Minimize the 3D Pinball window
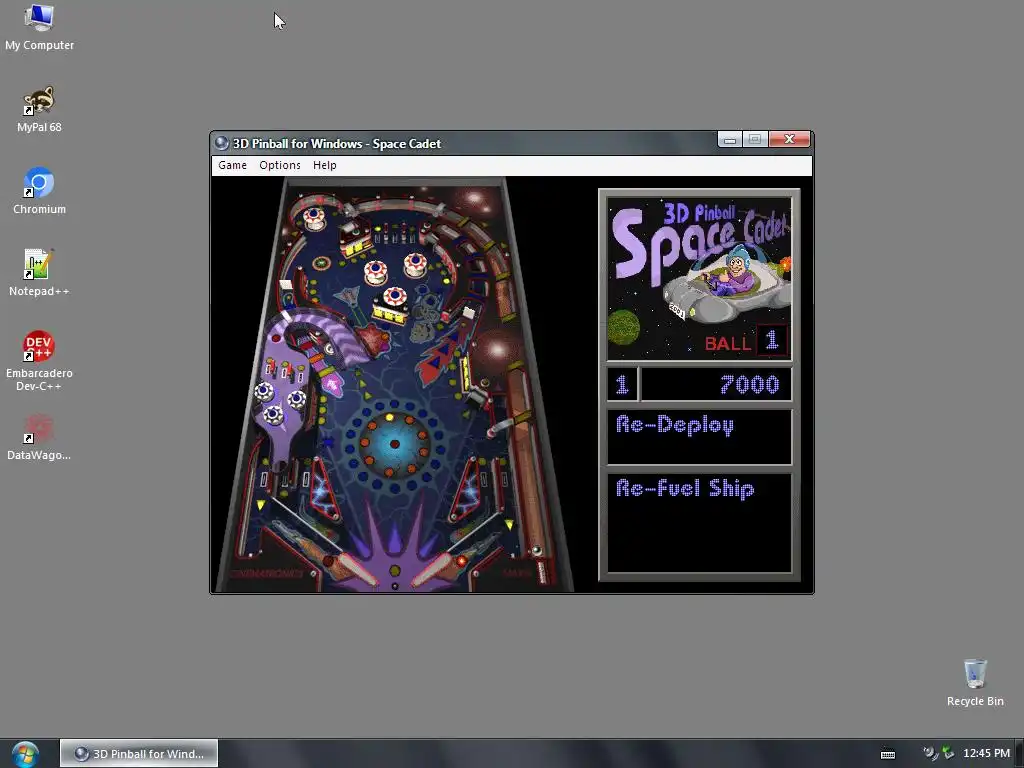This screenshot has width=1024, height=768. [729, 139]
